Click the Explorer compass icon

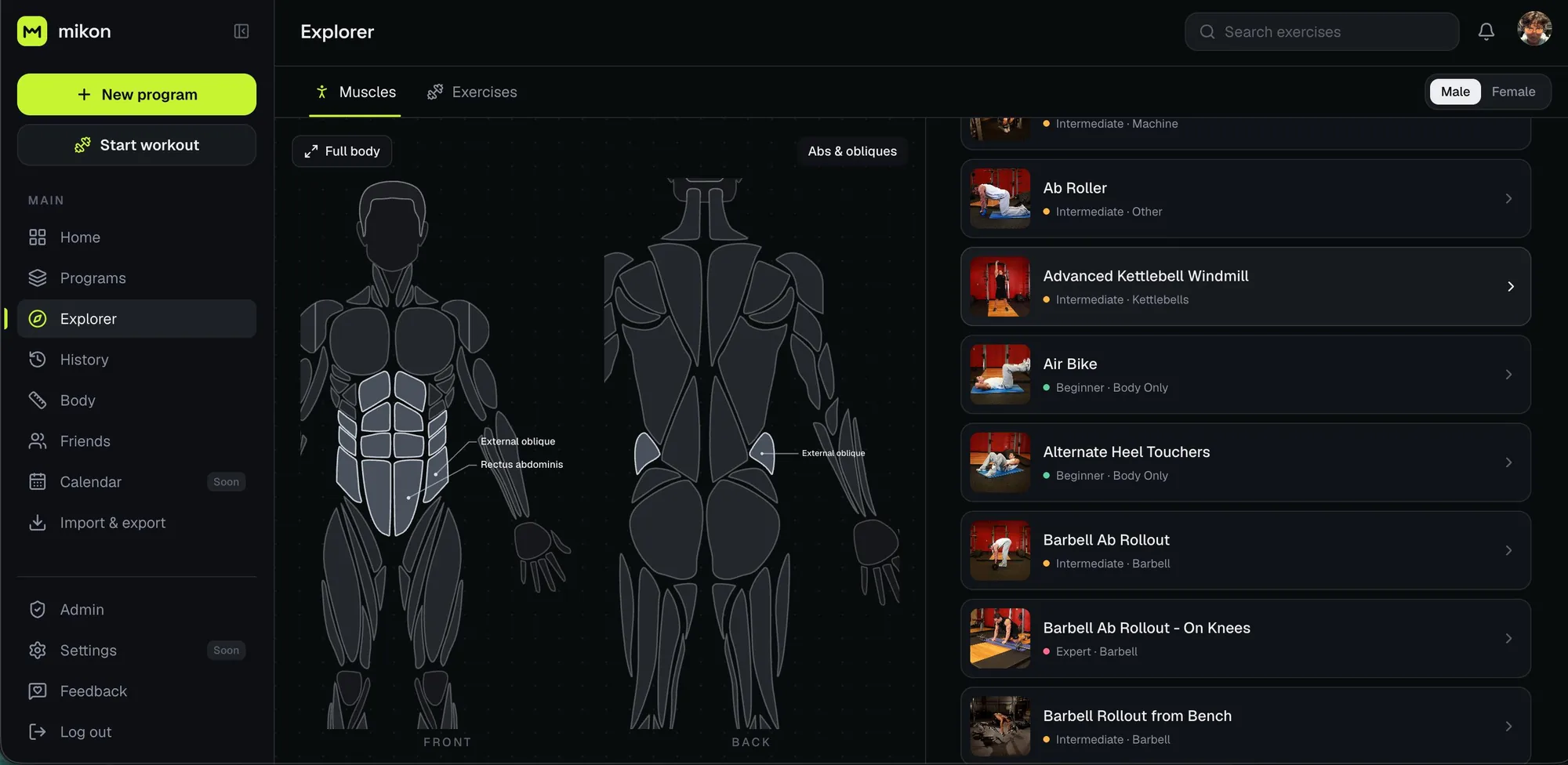(38, 318)
